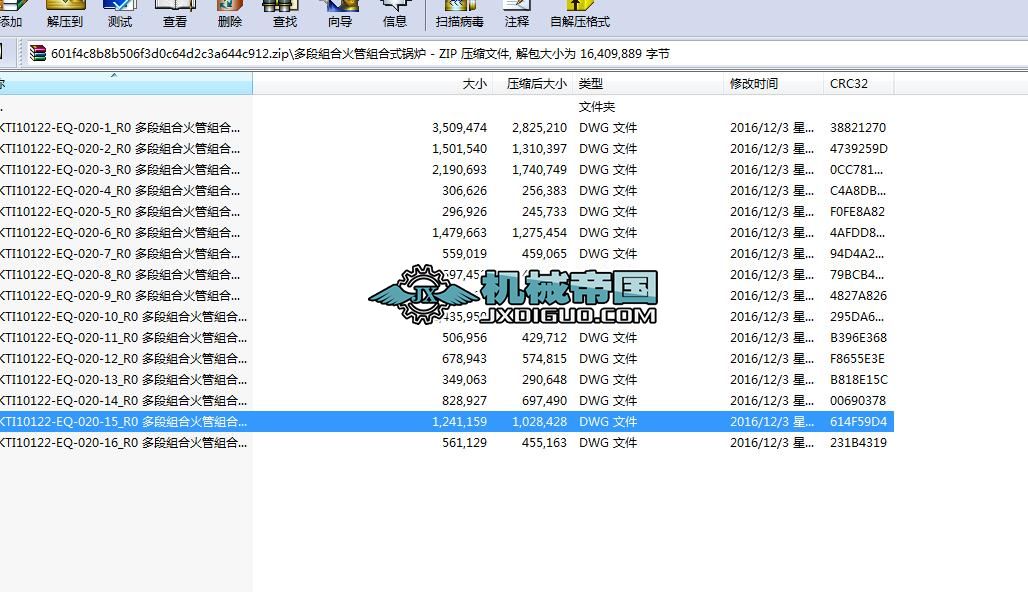Viewport: 1028px width, 592px height.
Task: Click size value 828,927
Action: click(x=464, y=400)
